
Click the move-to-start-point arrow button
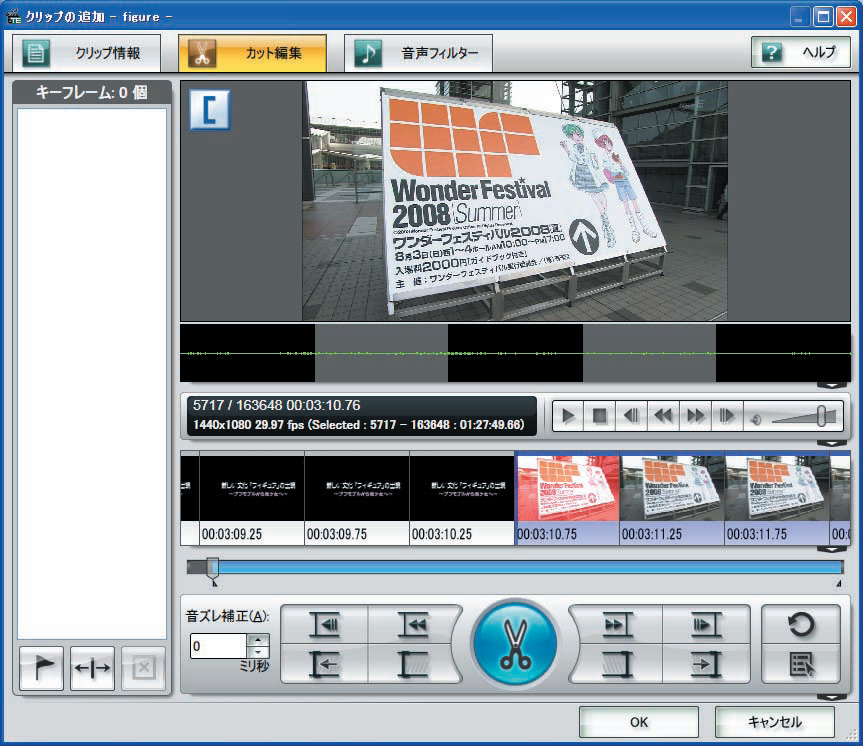(325, 664)
